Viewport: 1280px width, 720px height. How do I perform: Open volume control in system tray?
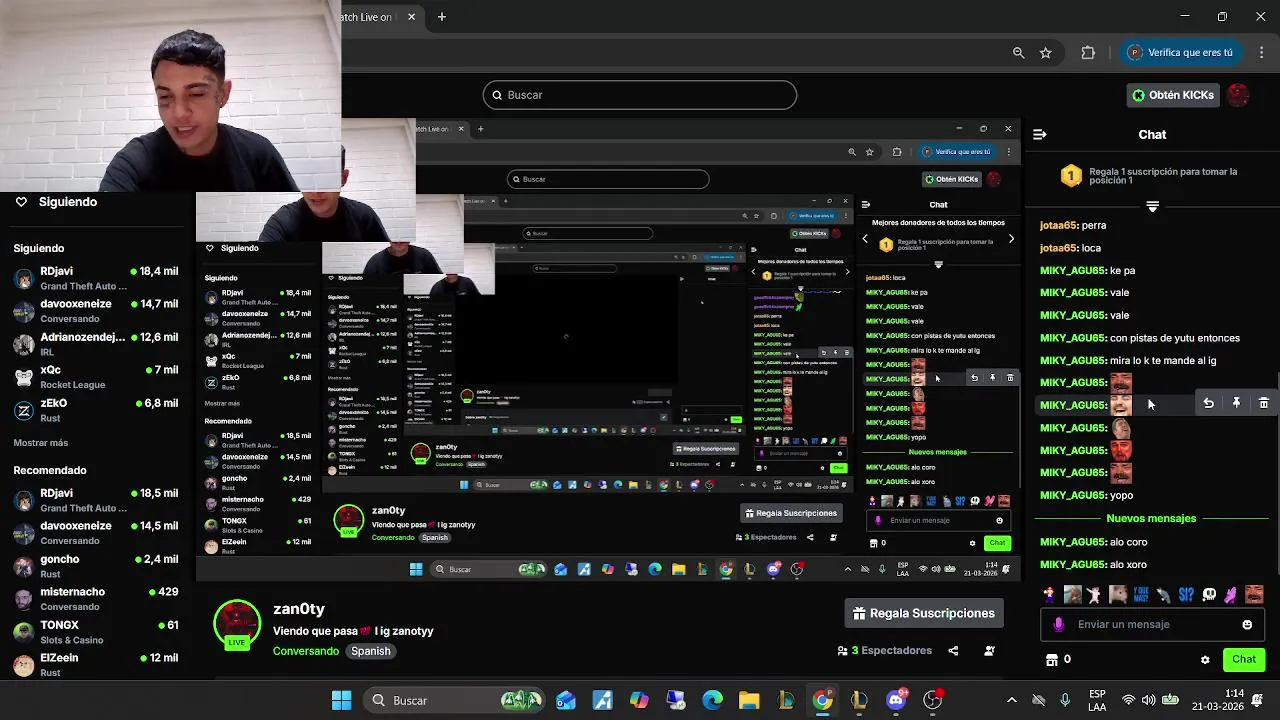click(x=1148, y=700)
